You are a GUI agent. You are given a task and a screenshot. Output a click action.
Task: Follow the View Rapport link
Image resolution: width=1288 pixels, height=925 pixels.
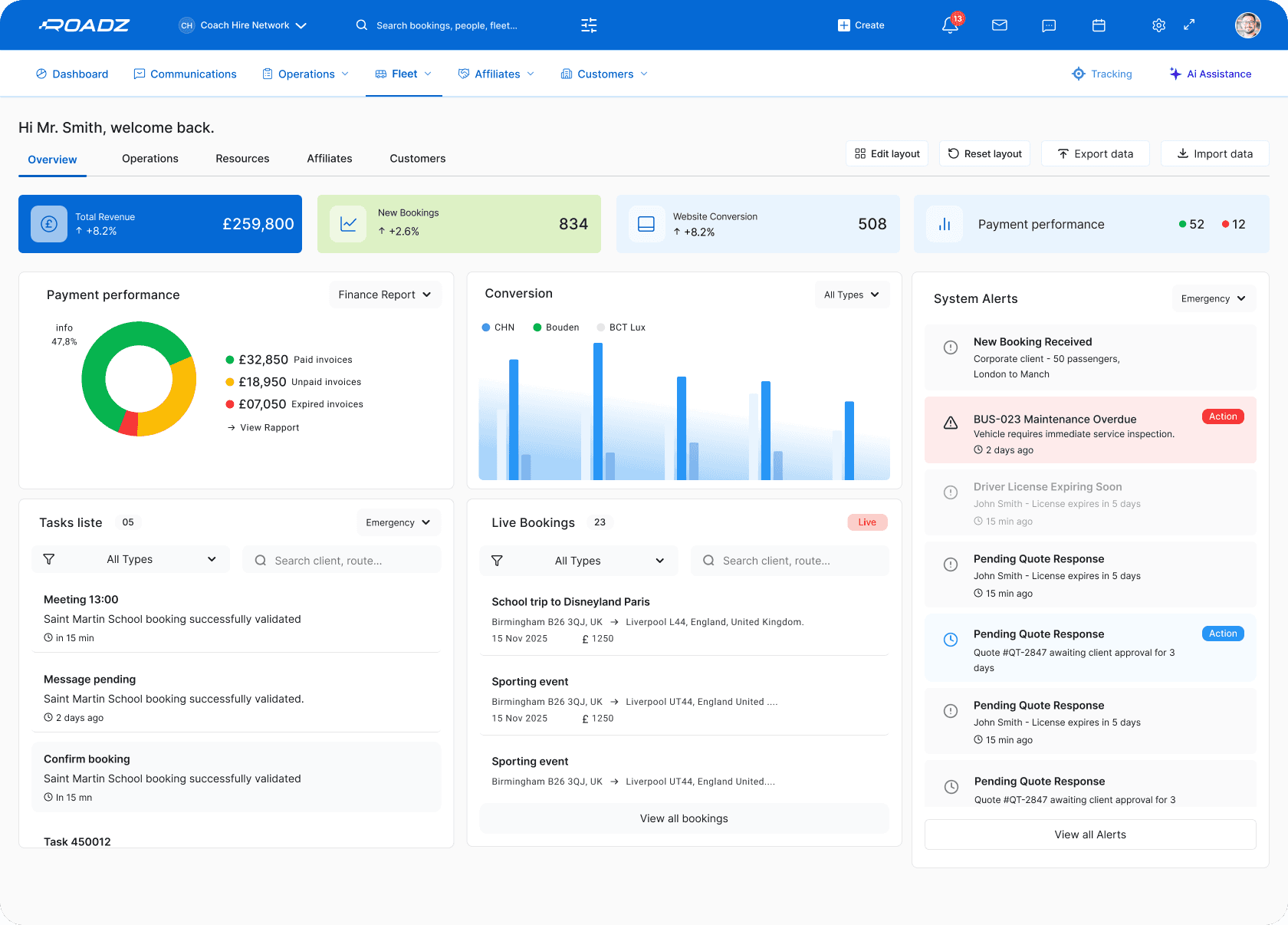[263, 428]
